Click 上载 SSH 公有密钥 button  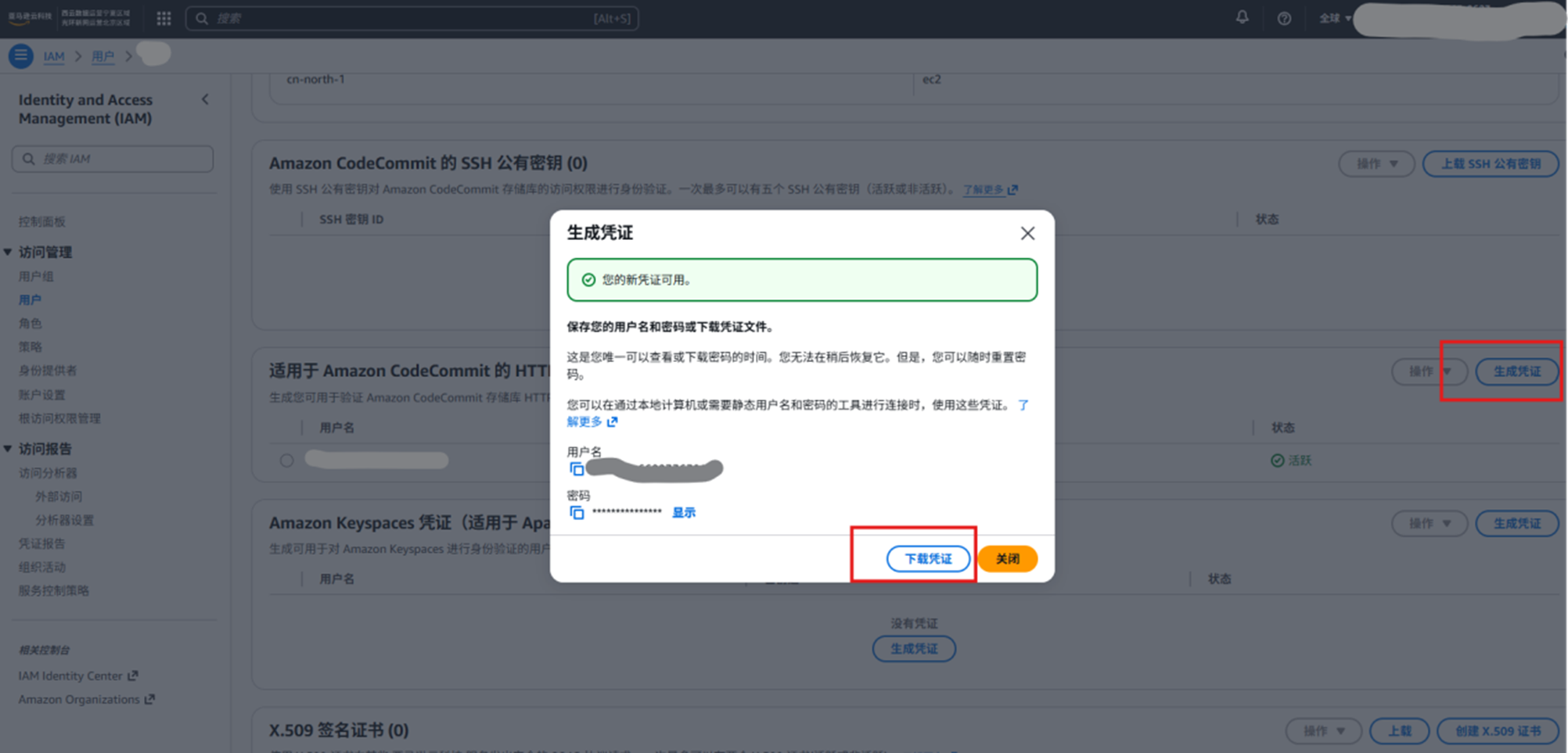point(1491,163)
